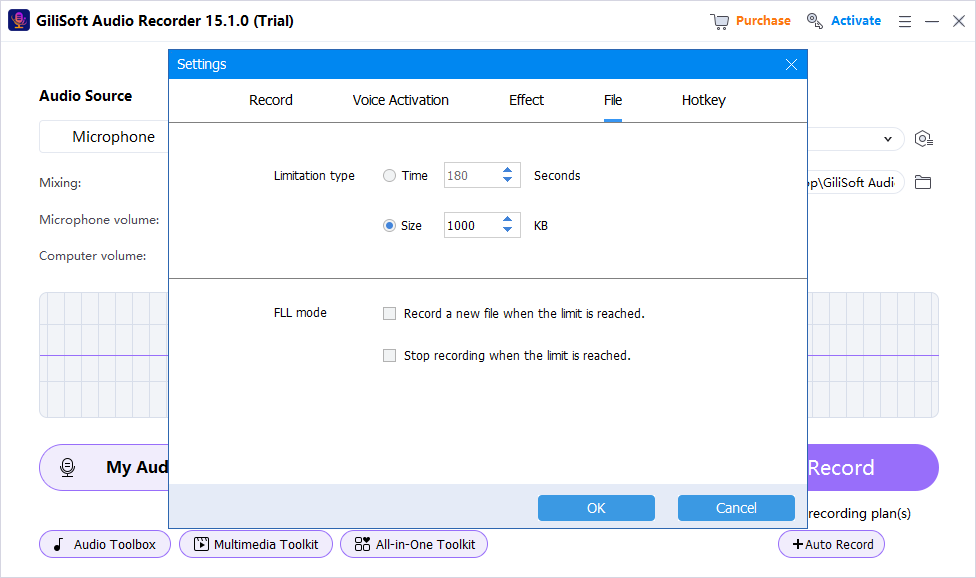976x578 pixels.
Task: Click the shopping cart Purchase icon
Action: 719,21
